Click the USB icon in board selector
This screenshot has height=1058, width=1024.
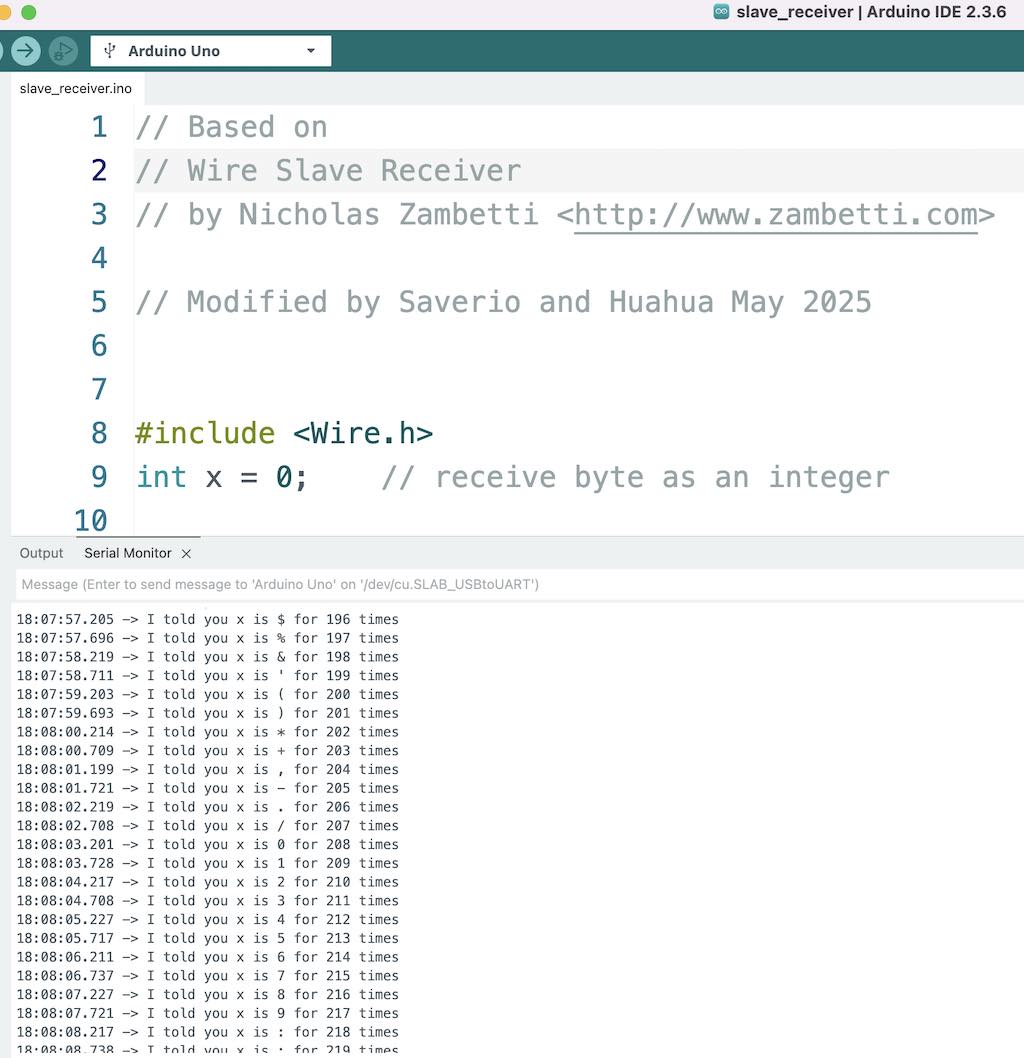[x=110, y=51]
